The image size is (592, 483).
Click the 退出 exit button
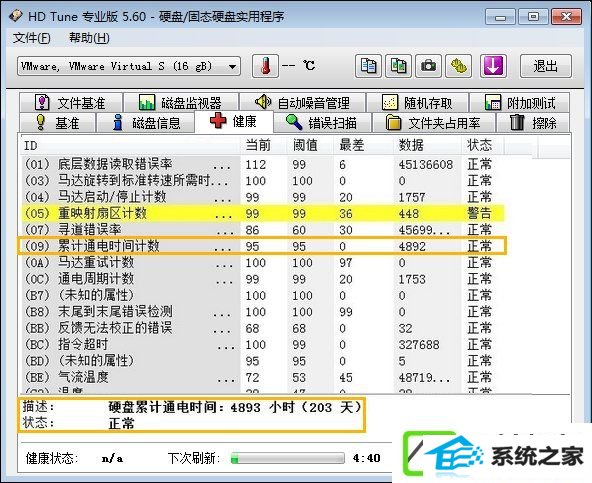[546, 66]
